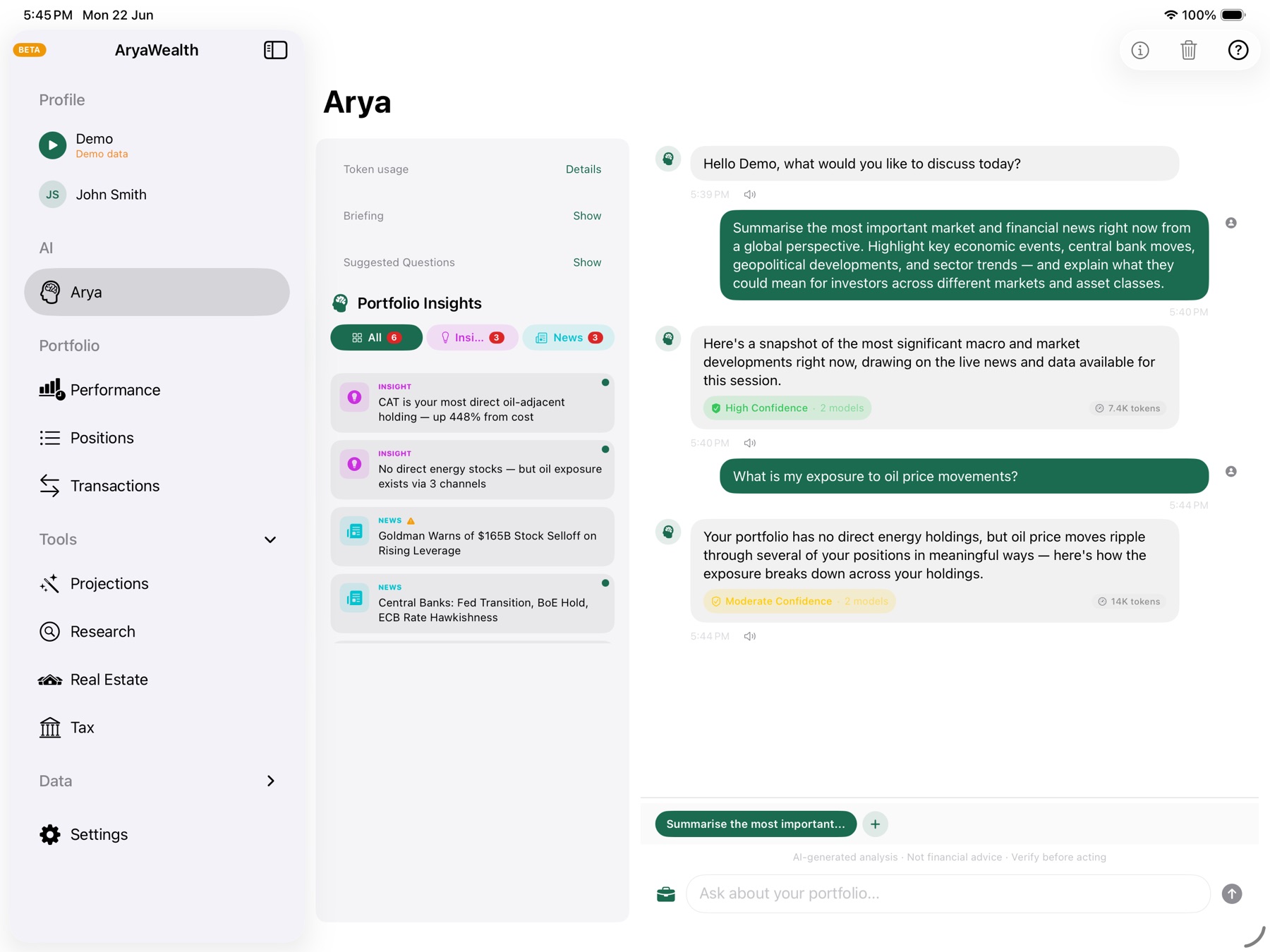
Task: Click Arya avatar beside greeting message
Action: [667, 159]
